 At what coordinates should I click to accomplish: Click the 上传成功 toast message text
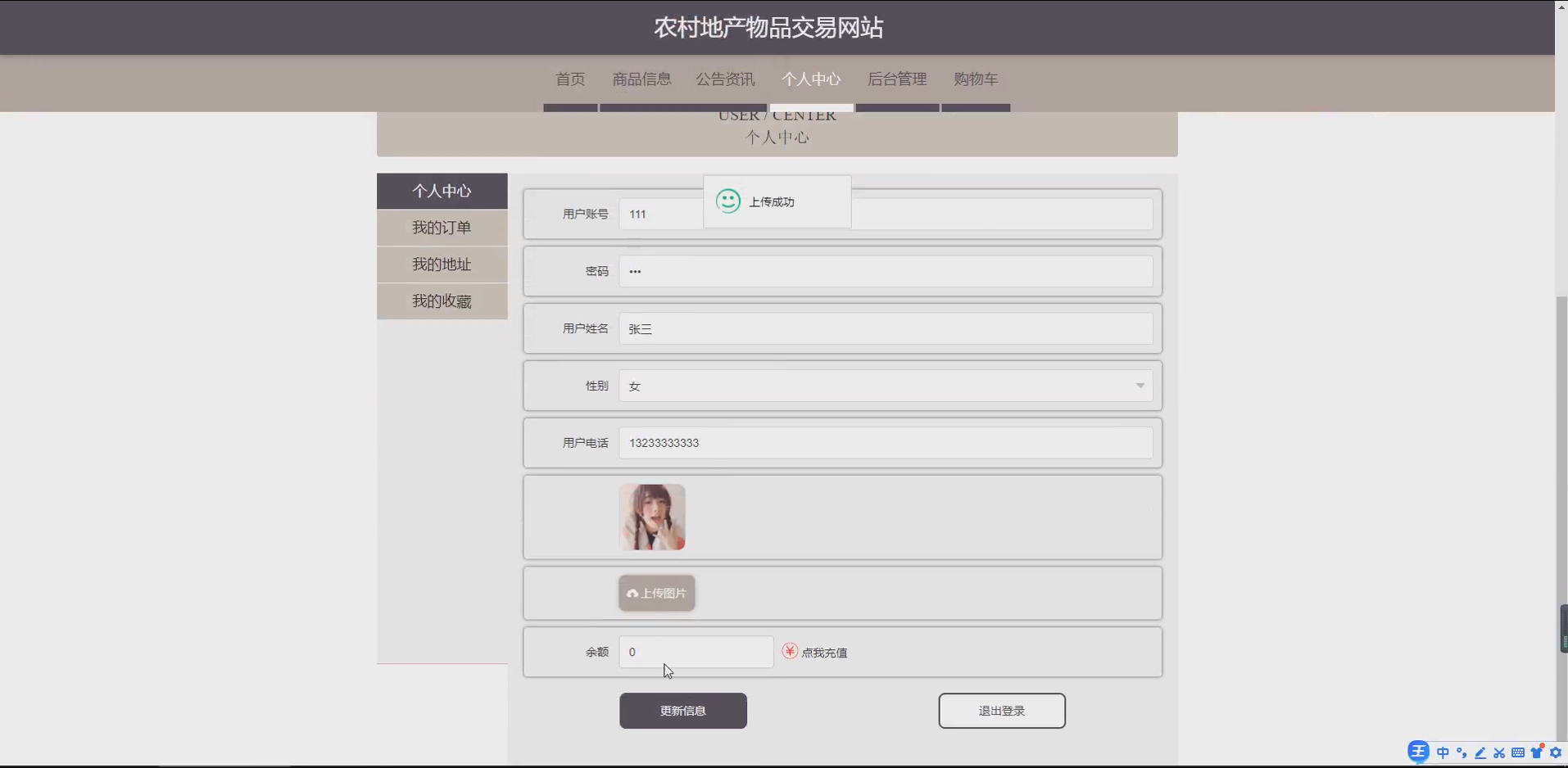tap(771, 201)
